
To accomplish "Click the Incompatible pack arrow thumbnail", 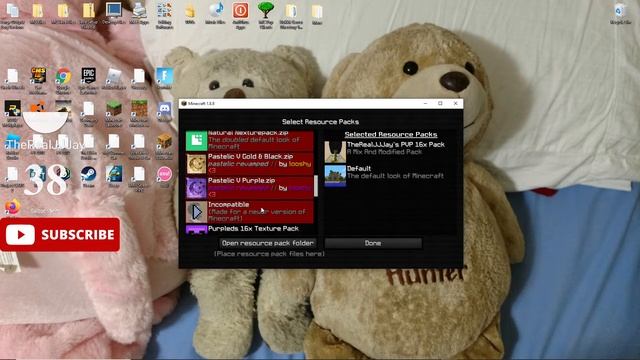I will click(196, 212).
